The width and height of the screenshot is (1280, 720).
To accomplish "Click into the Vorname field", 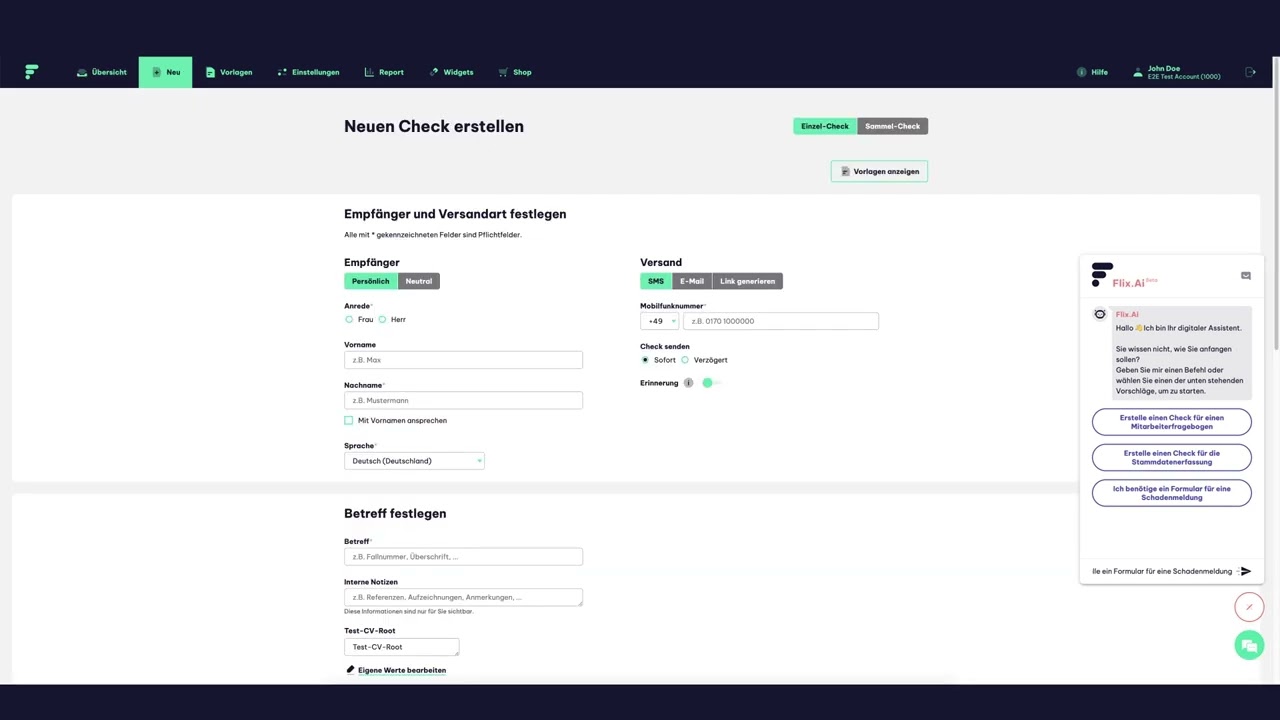I will [x=463, y=360].
